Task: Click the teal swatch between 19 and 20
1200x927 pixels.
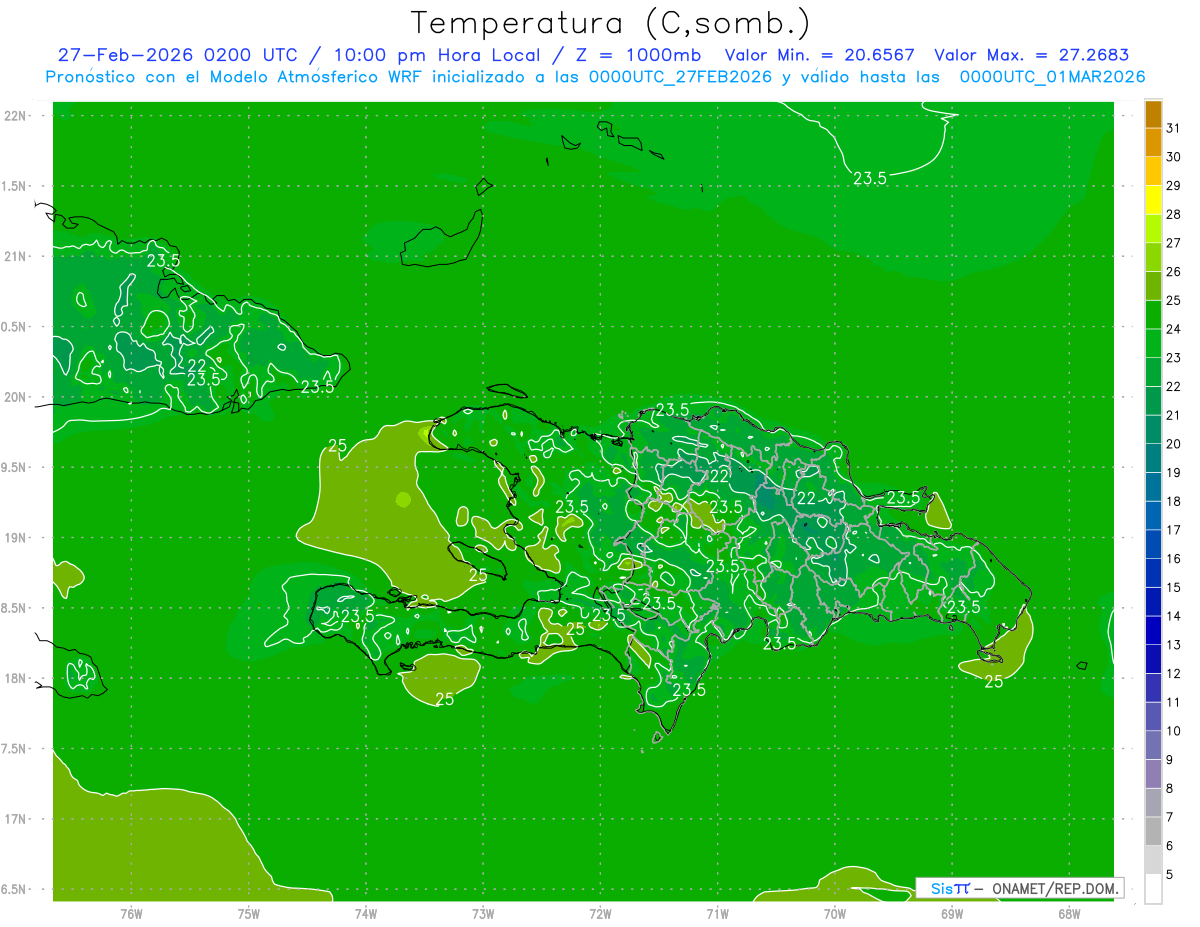Action: tap(1153, 459)
